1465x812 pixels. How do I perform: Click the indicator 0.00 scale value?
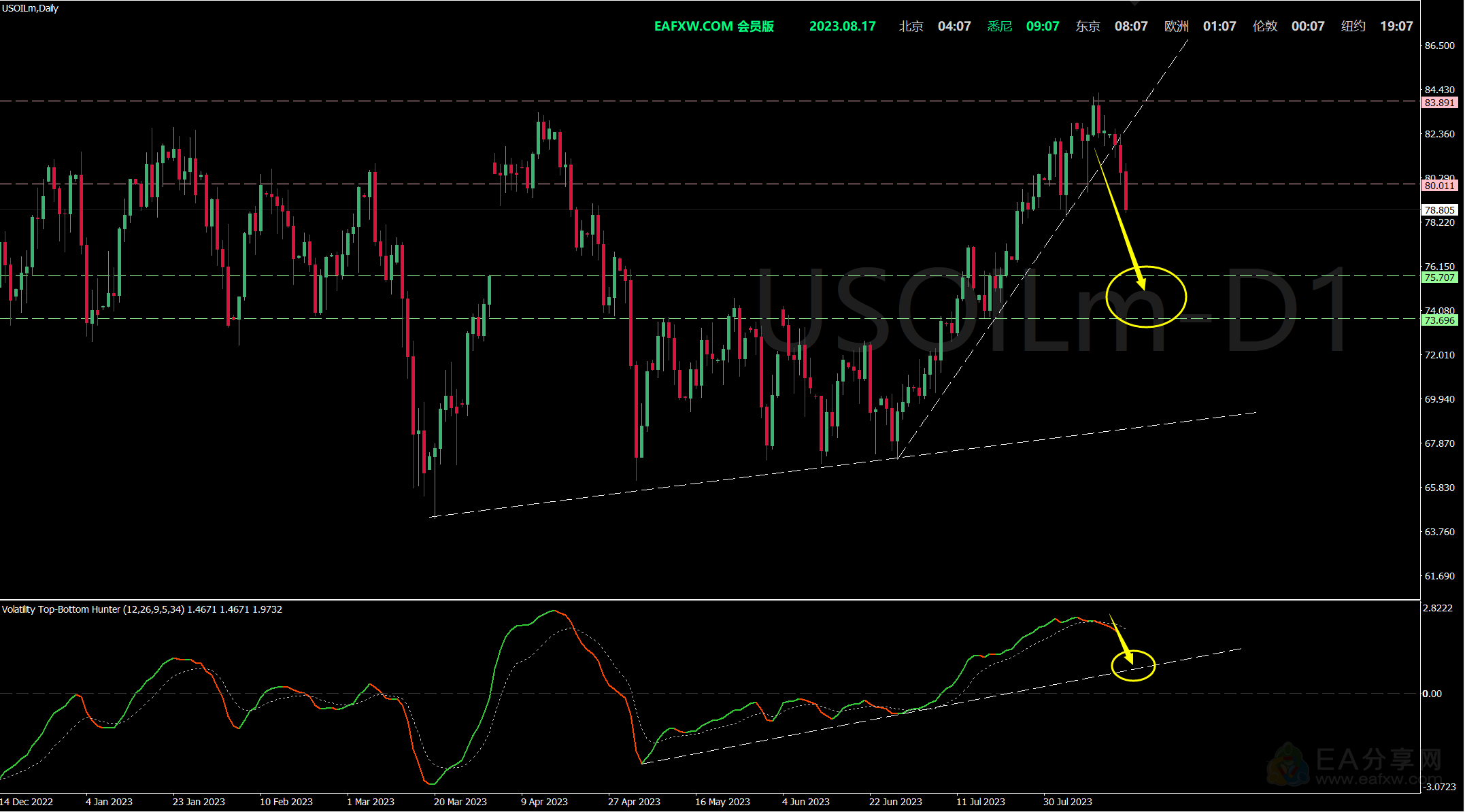click(1432, 694)
